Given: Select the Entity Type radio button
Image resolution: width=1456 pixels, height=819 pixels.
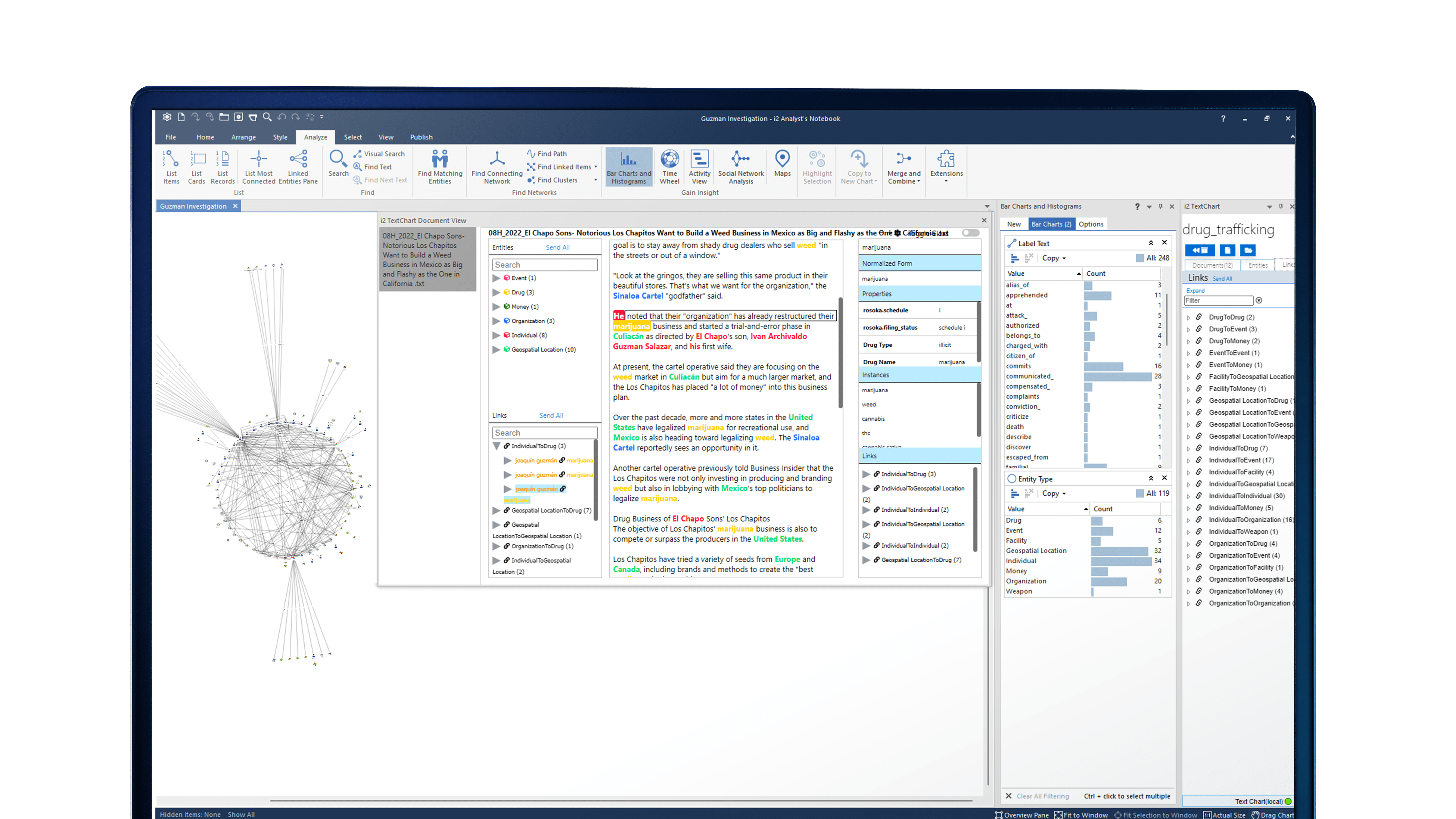Looking at the screenshot, I should [x=1012, y=479].
